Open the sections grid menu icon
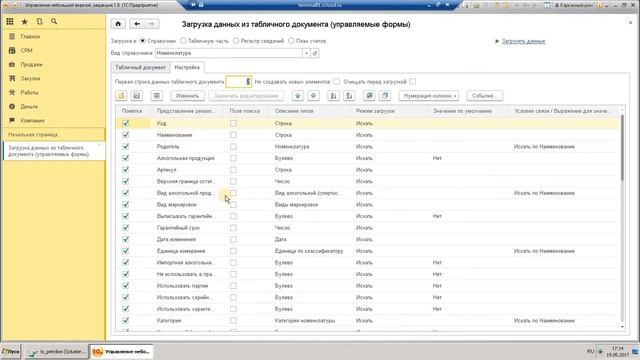Screen dimensions: 640x360 point(10,22)
